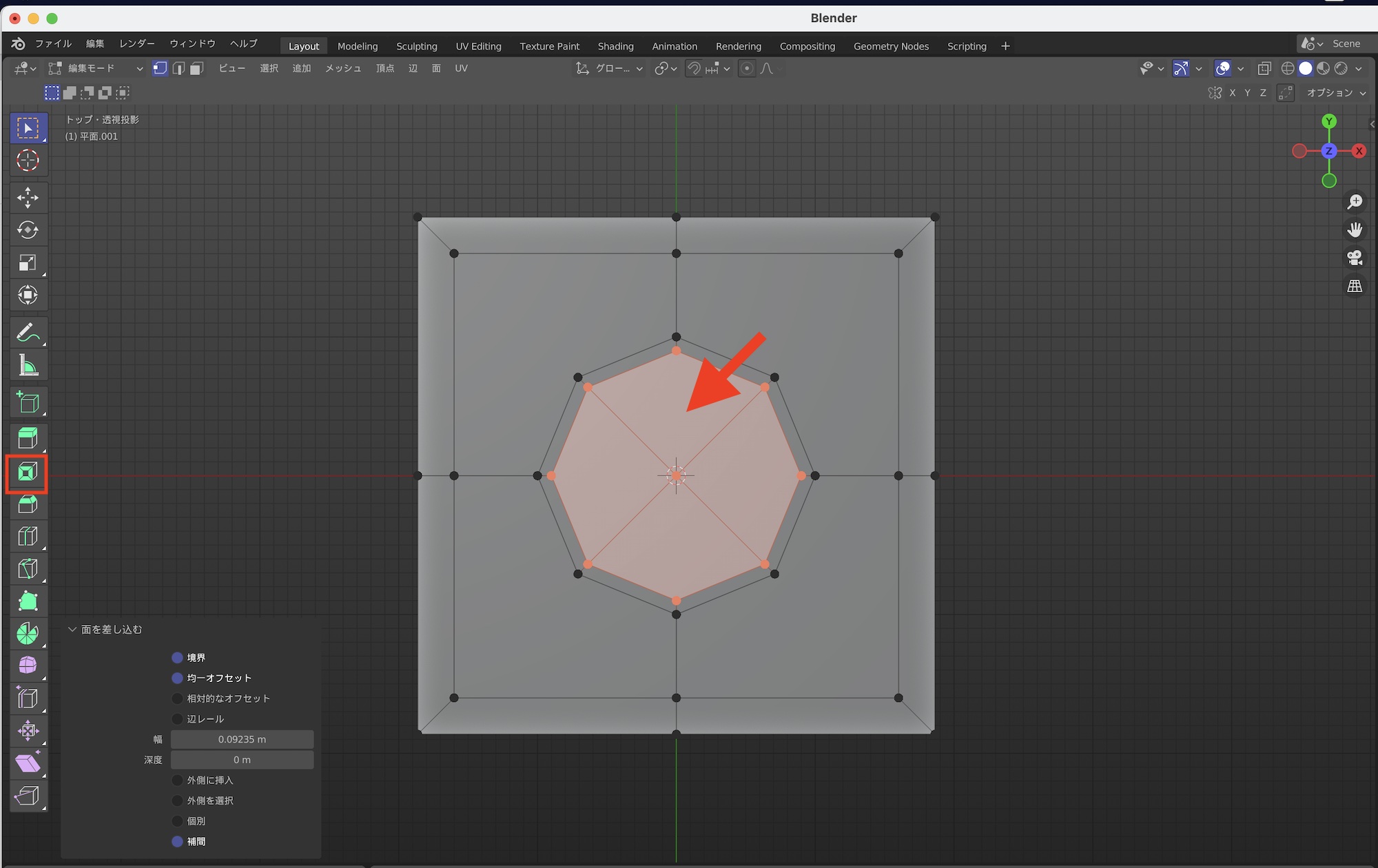This screenshot has height=868, width=1378.
Task: Click the camera view icon
Action: 1355,258
